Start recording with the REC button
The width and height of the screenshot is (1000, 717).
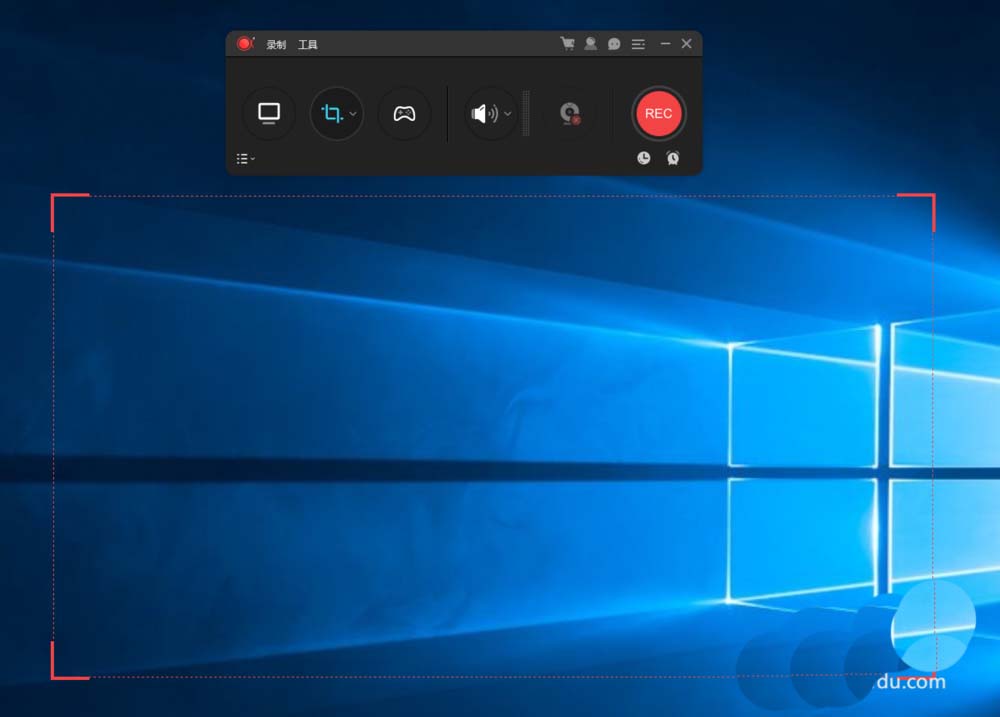pyautogui.click(x=658, y=114)
